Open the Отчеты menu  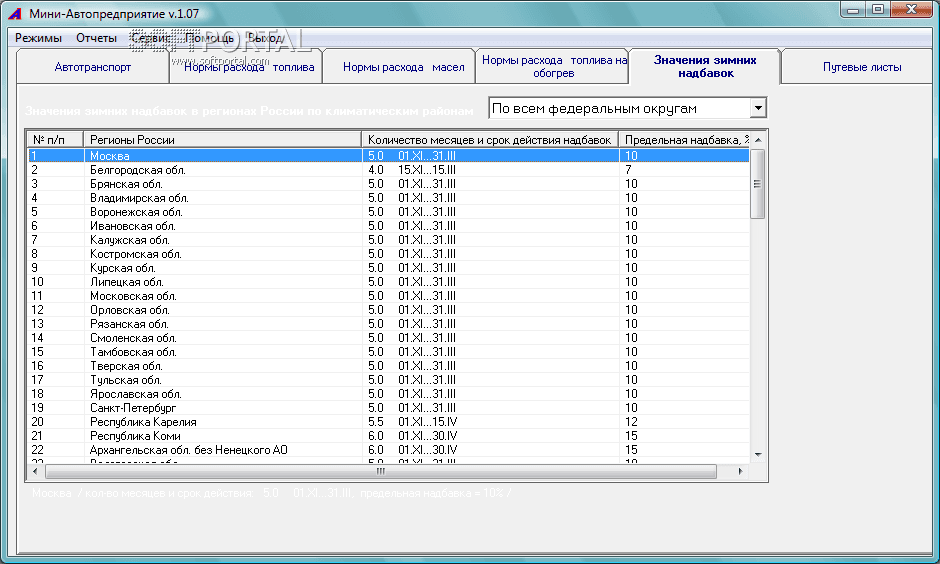point(96,38)
